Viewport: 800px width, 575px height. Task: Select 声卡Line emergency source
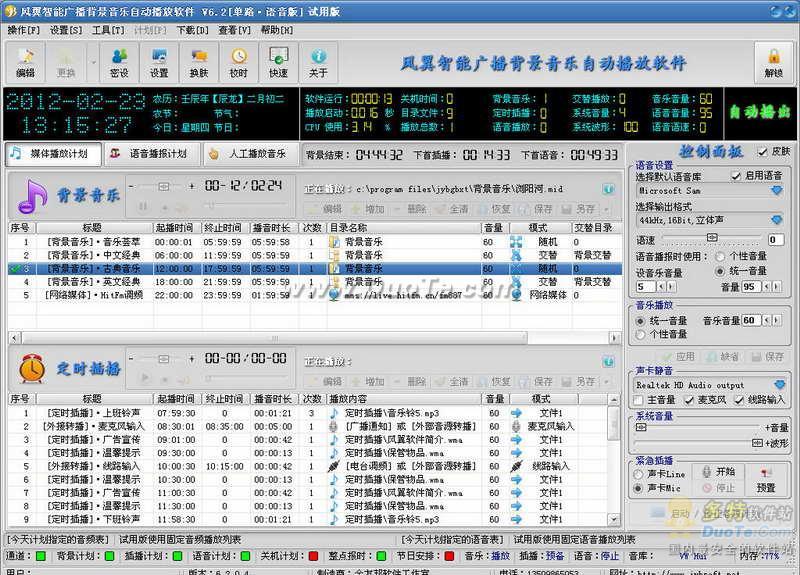[638, 474]
